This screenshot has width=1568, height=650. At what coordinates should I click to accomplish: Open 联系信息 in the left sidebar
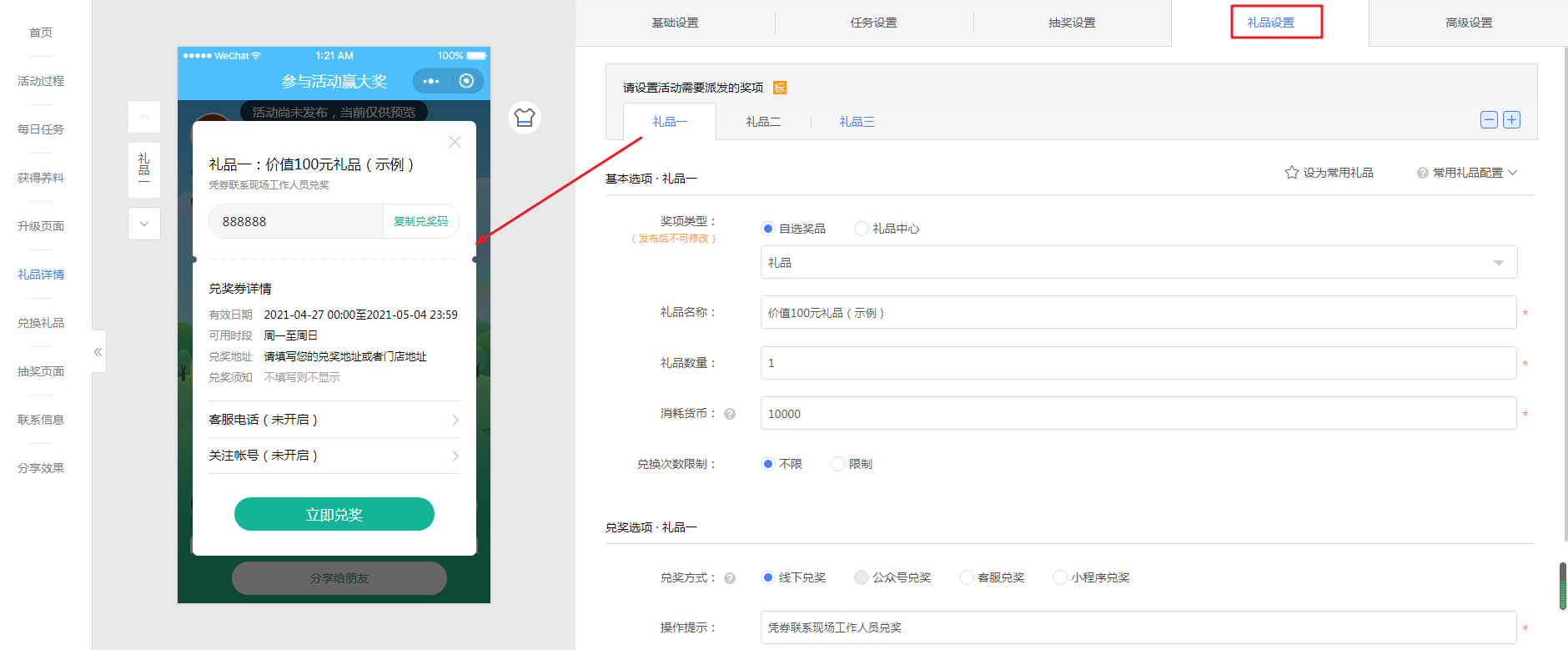(x=41, y=420)
